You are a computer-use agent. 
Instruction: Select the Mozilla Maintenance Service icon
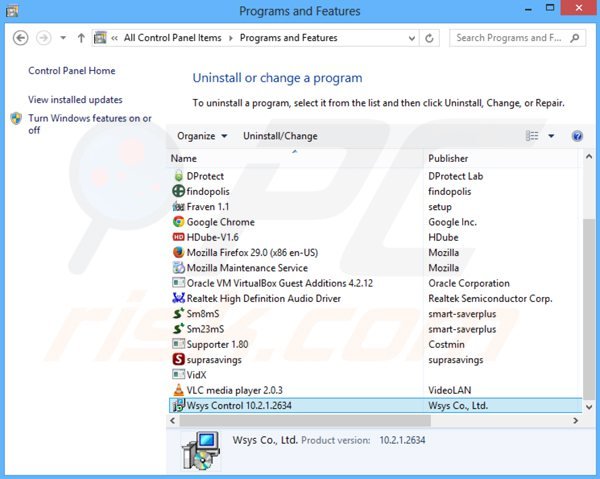pos(178,268)
